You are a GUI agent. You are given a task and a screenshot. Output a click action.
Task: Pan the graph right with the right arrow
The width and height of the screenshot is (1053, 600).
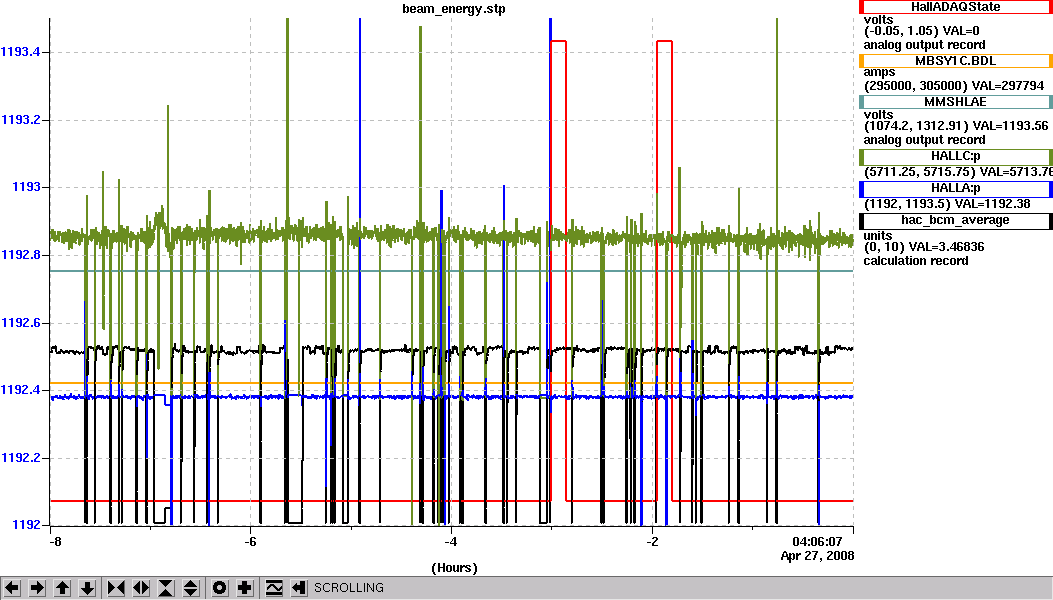(x=37, y=588)
